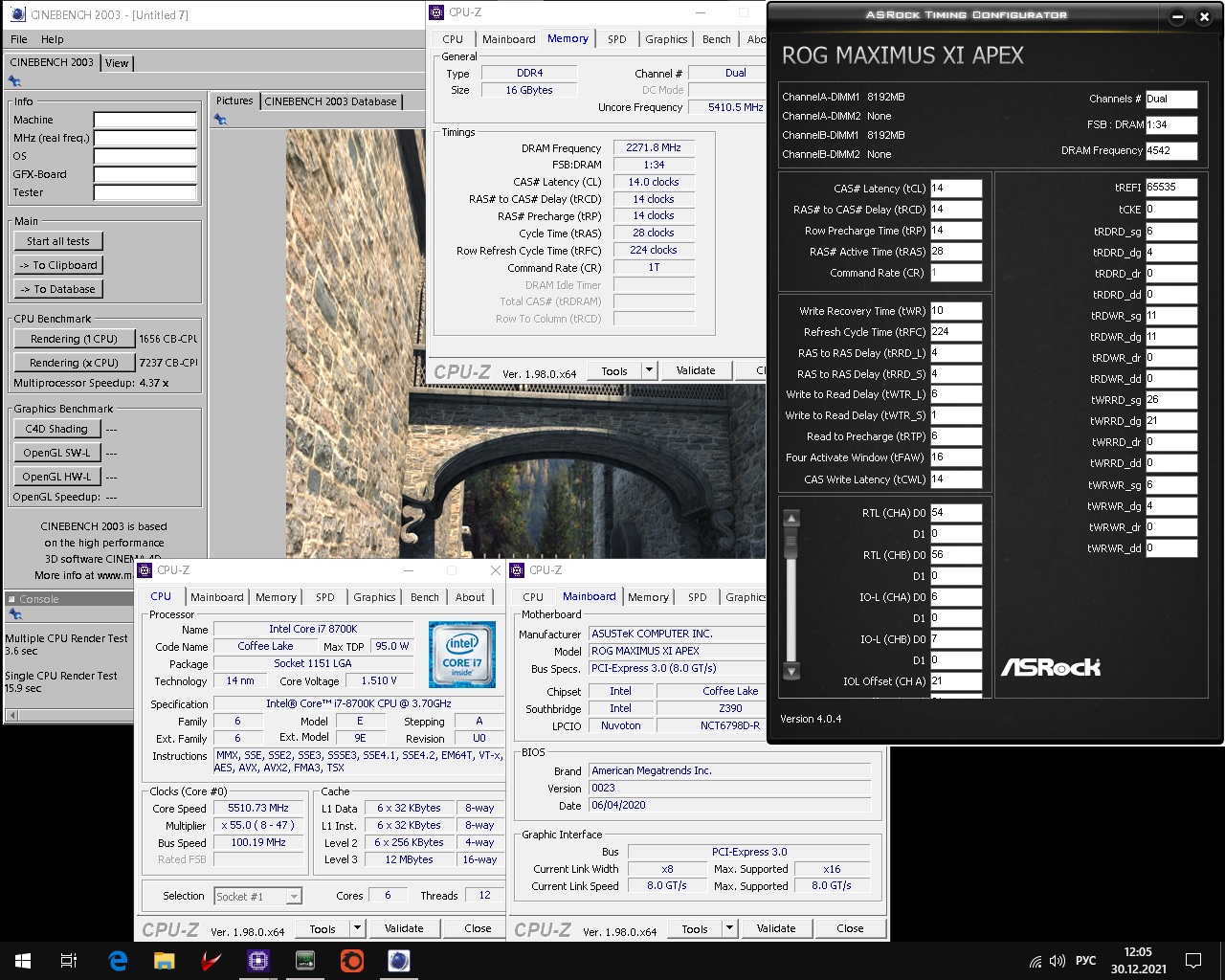
Task: Click the Cinebench sphere taskbar icon
Action: [399, 961]
